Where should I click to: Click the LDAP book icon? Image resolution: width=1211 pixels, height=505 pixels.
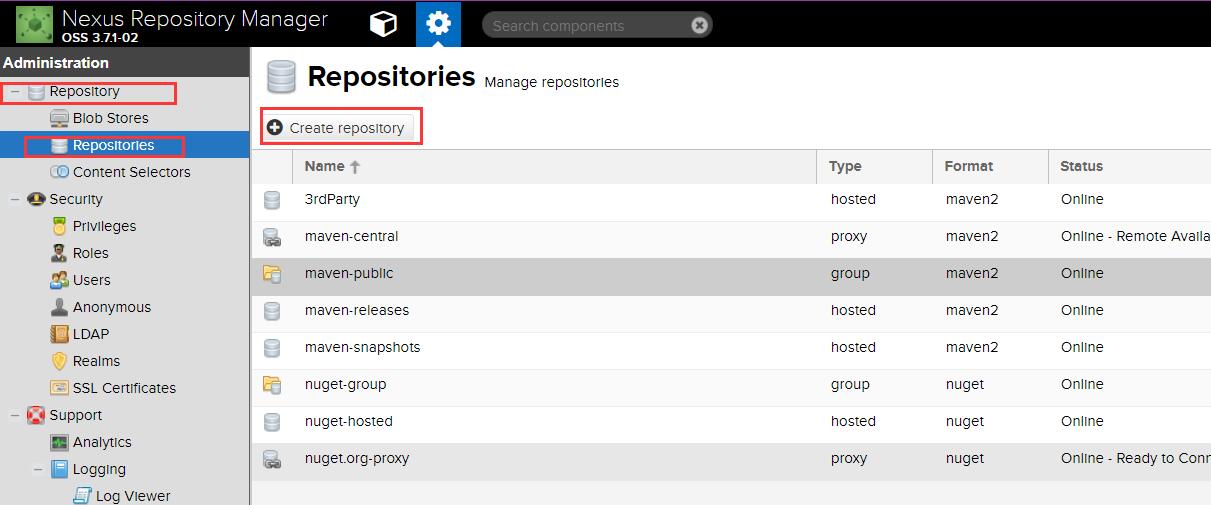tap(59, 334)
